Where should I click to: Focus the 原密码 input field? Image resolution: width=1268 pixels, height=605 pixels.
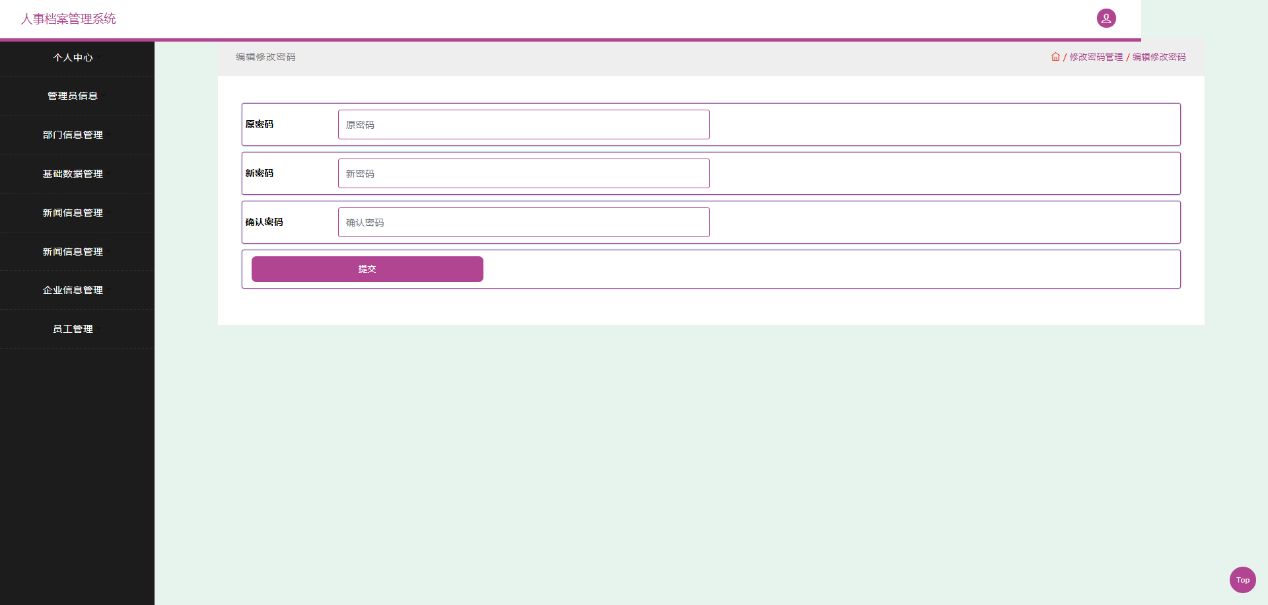pyautogui.click(x=524, y=125)
